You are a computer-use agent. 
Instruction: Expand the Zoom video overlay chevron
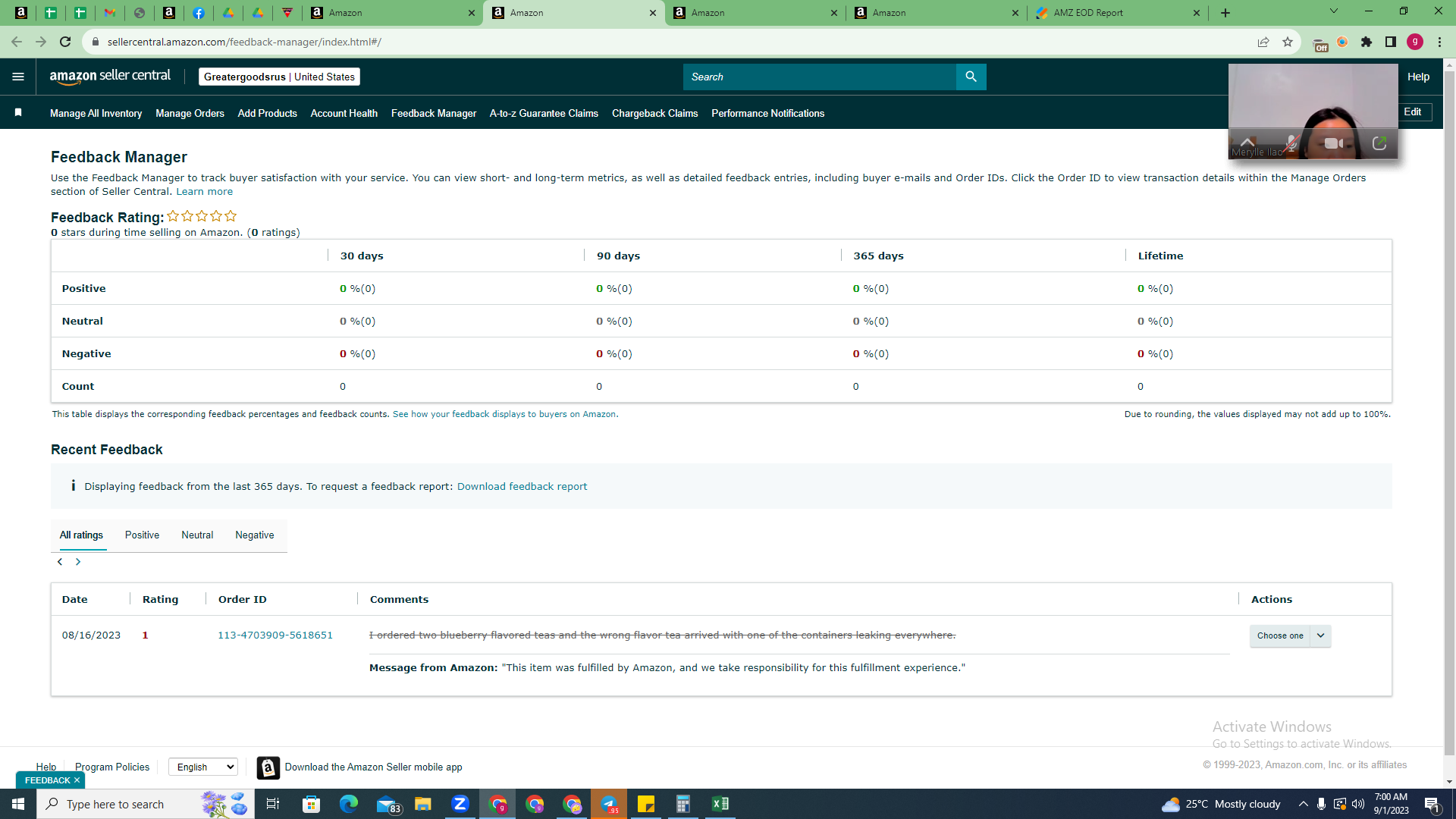(1247, 141)
